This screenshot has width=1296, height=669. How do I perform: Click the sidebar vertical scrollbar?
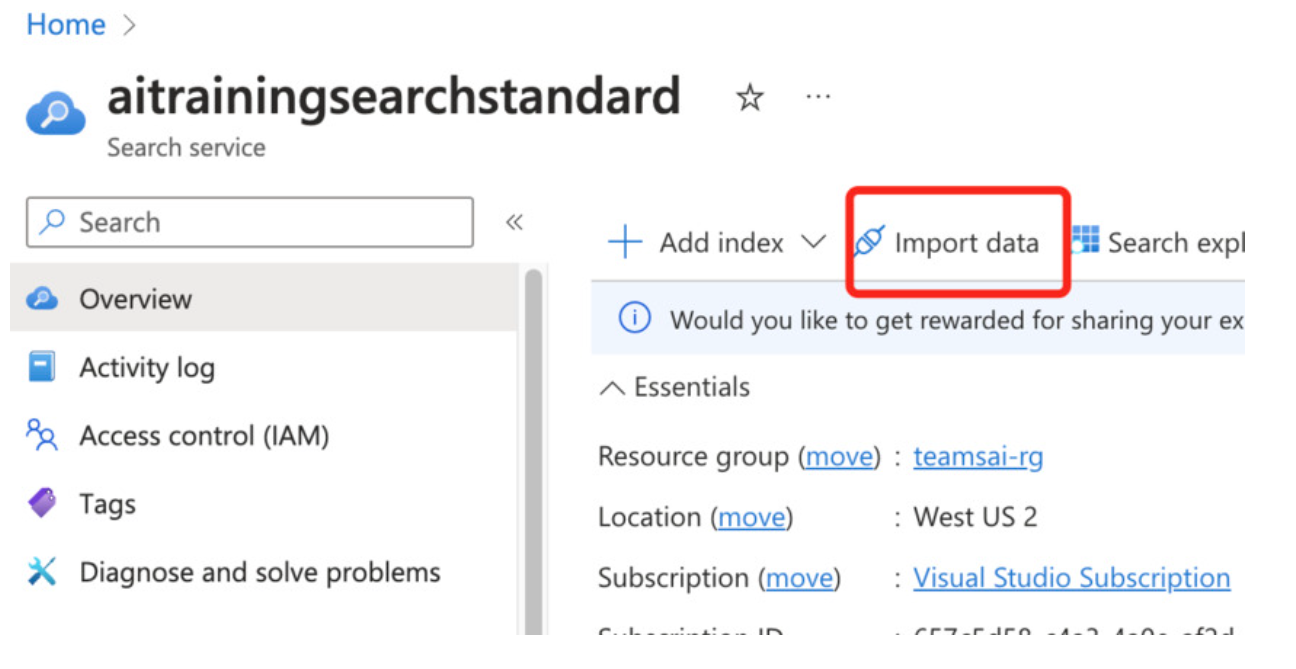(x=533, y=450)
